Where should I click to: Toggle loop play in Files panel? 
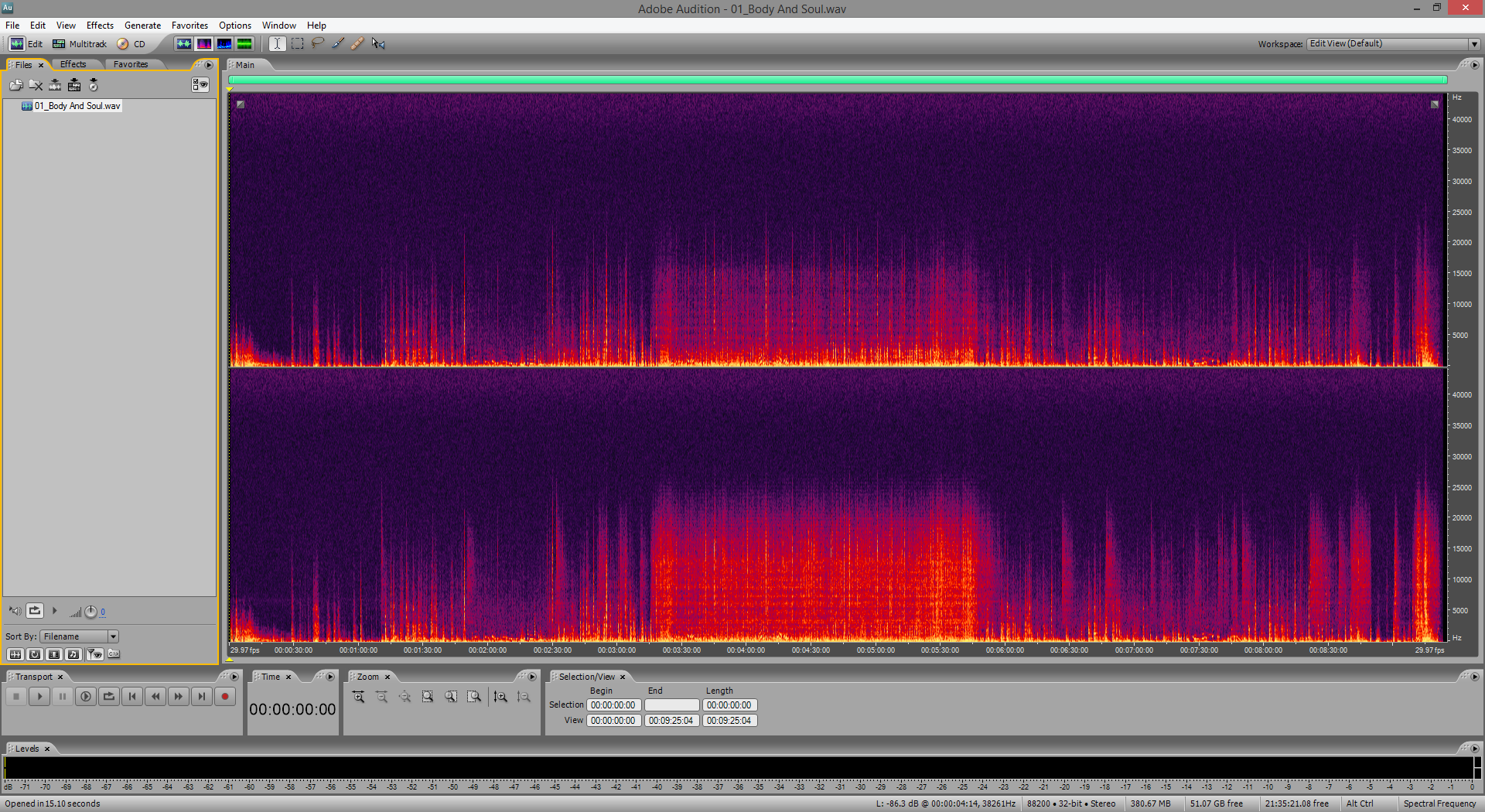tap(35, 611)
